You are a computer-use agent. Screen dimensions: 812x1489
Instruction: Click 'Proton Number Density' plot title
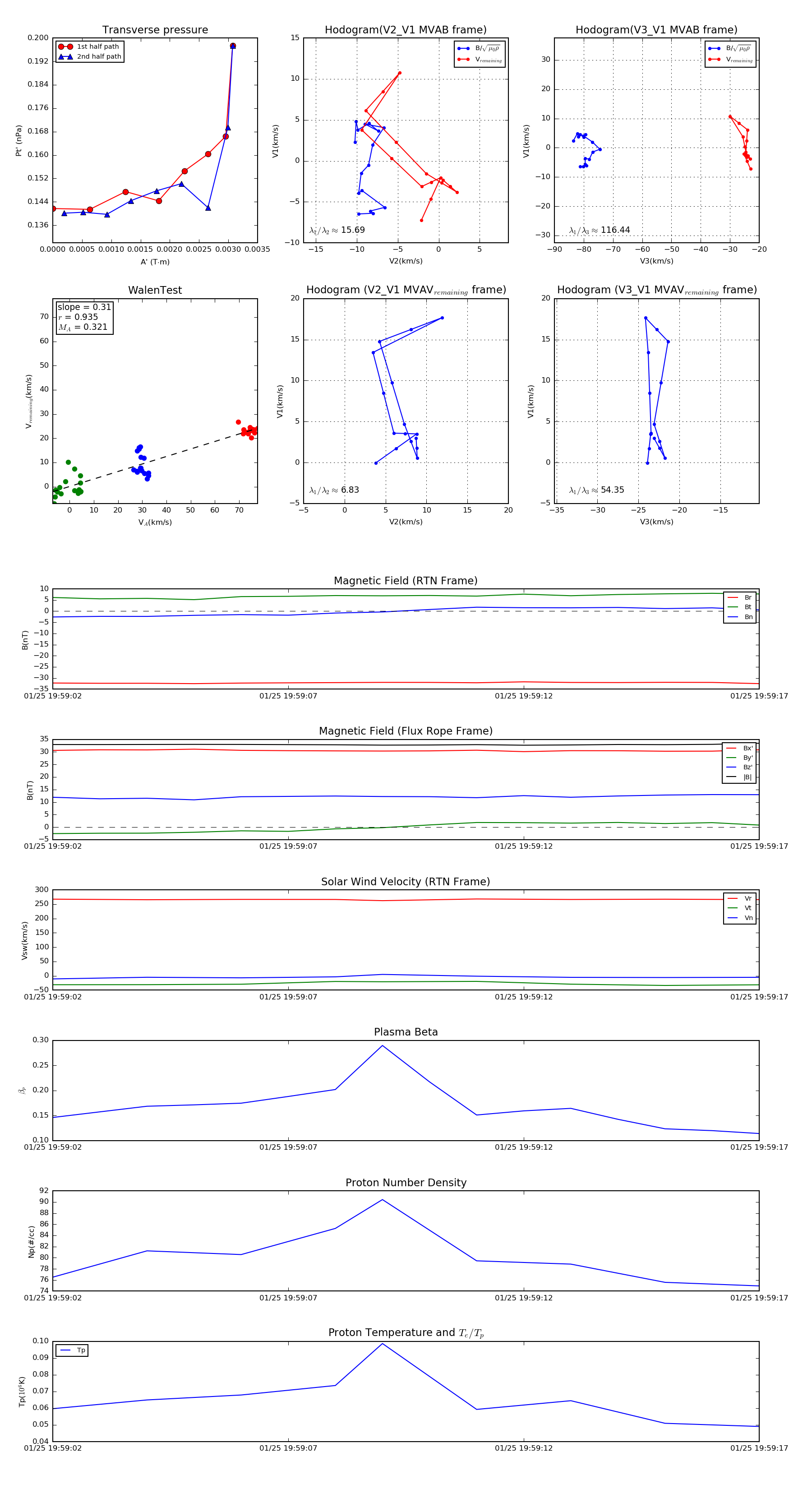(x=406, y=1183)
